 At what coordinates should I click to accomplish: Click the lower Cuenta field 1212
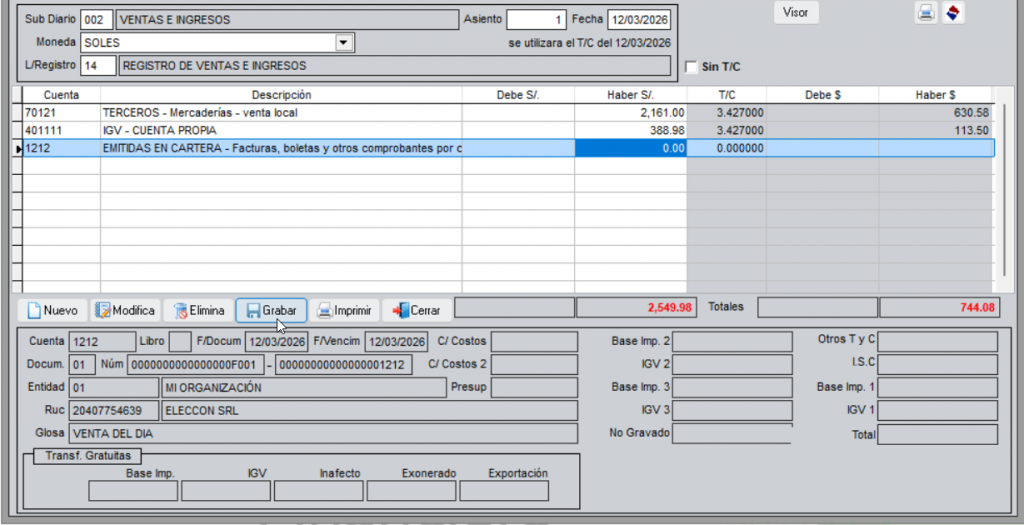click(x=103, y=342)
